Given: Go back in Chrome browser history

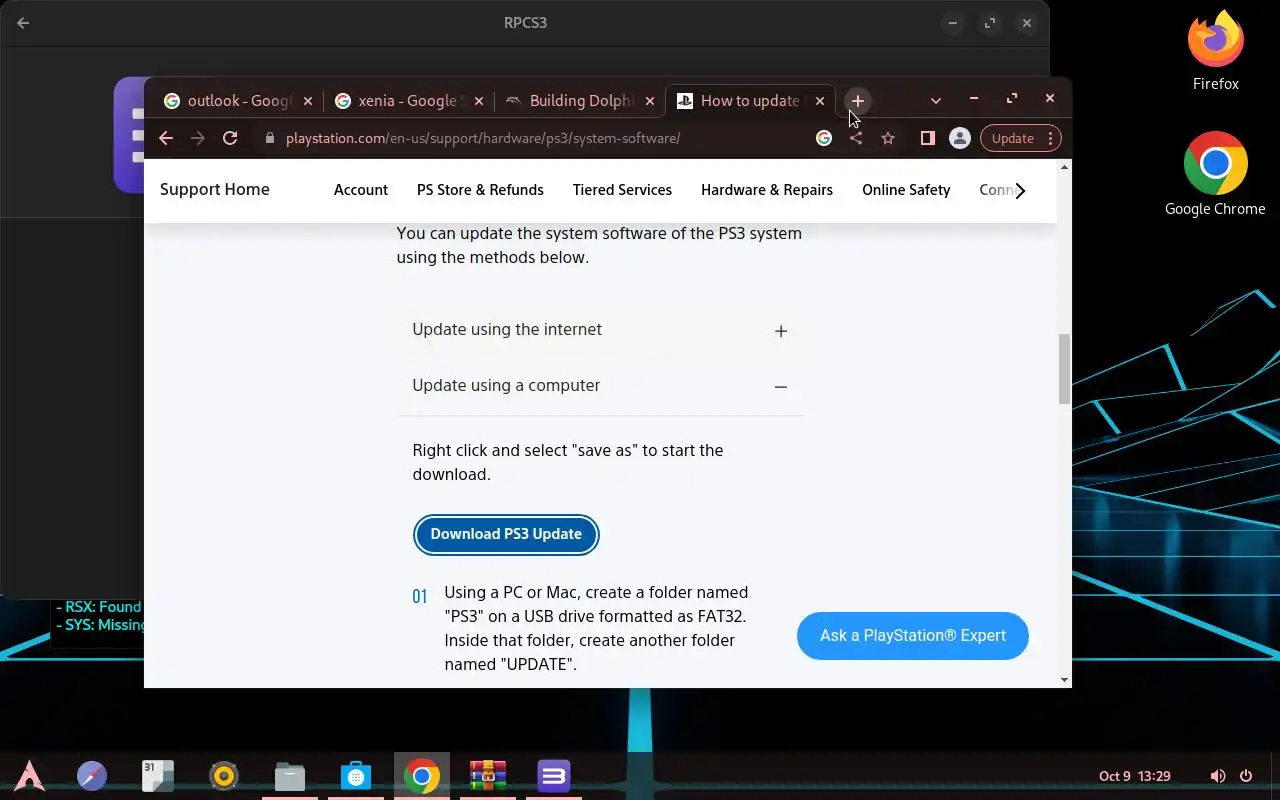Looking at the screenshot, I should [x=166, y=138].
